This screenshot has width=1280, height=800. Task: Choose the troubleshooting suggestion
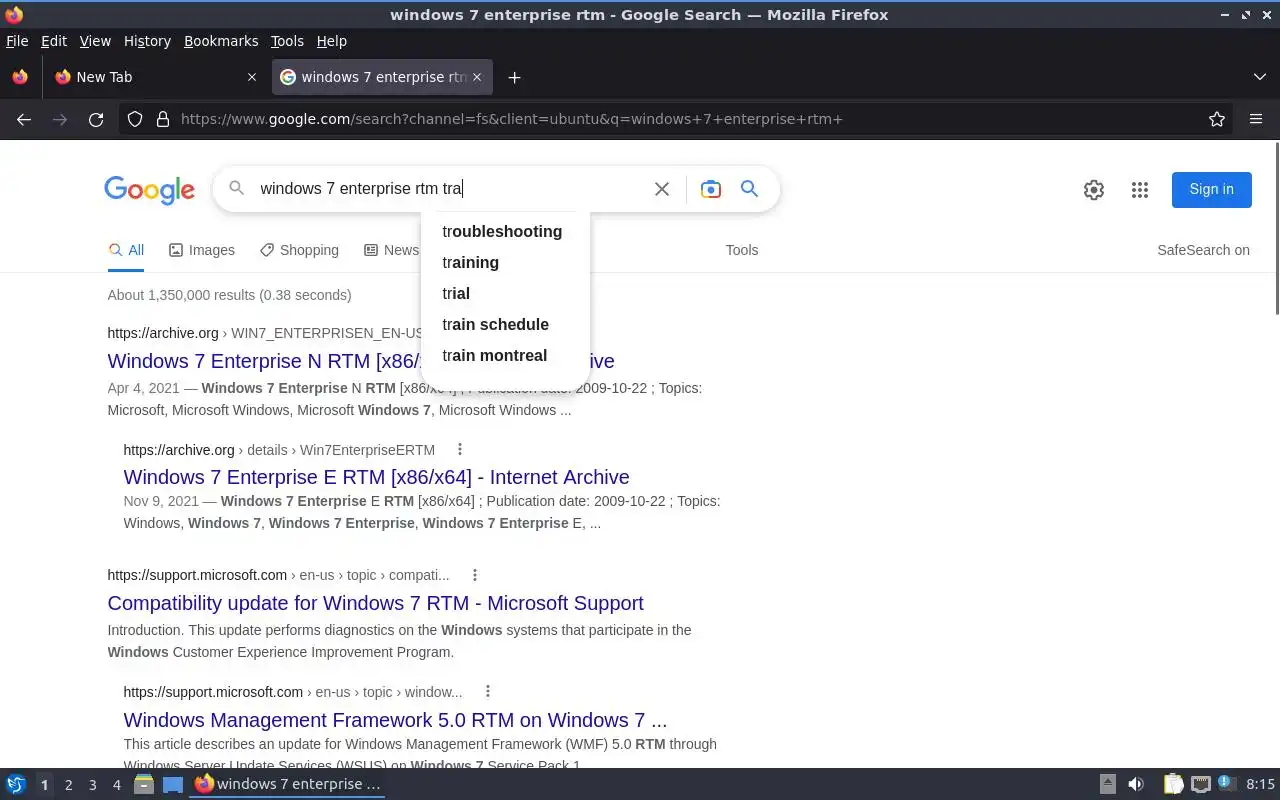point(505,231)
